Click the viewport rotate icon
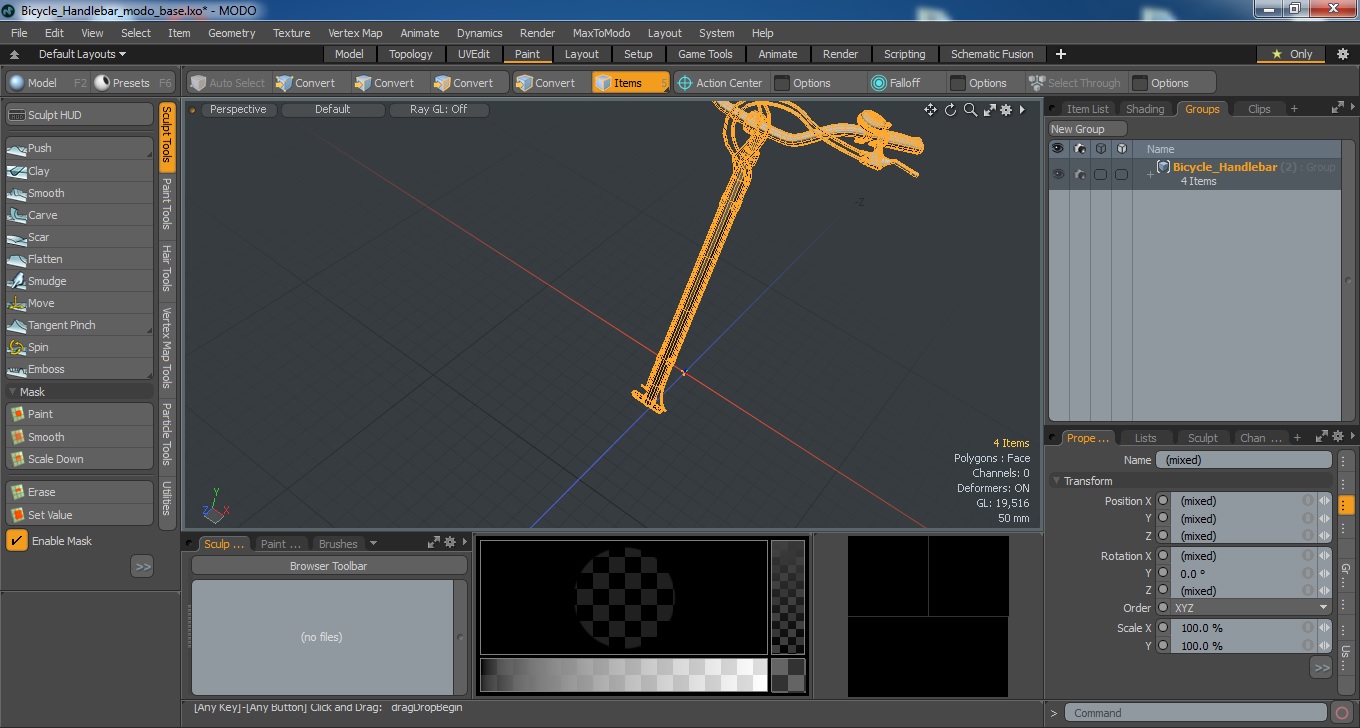This screenshot has height=728, width=1360. click(950, 110)
